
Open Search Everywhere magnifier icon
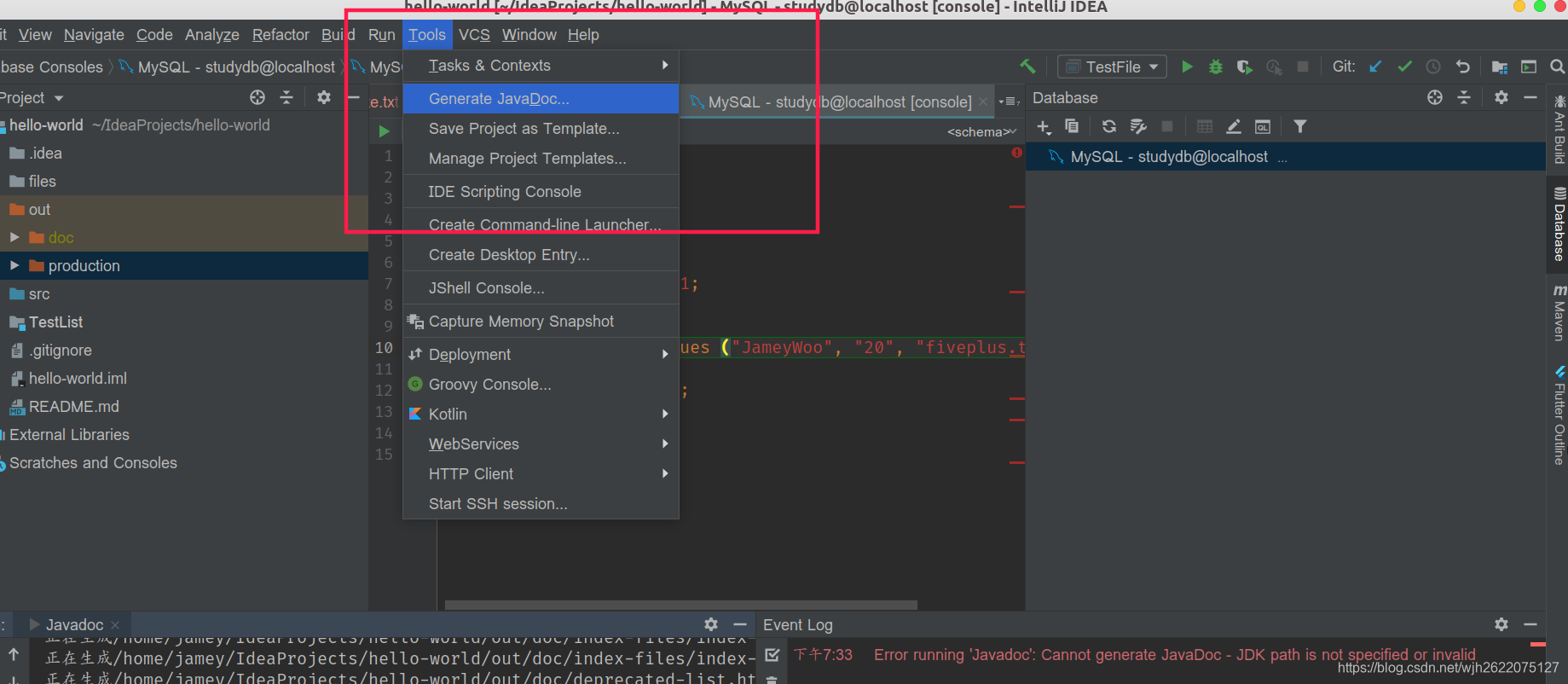point(1557,67)
